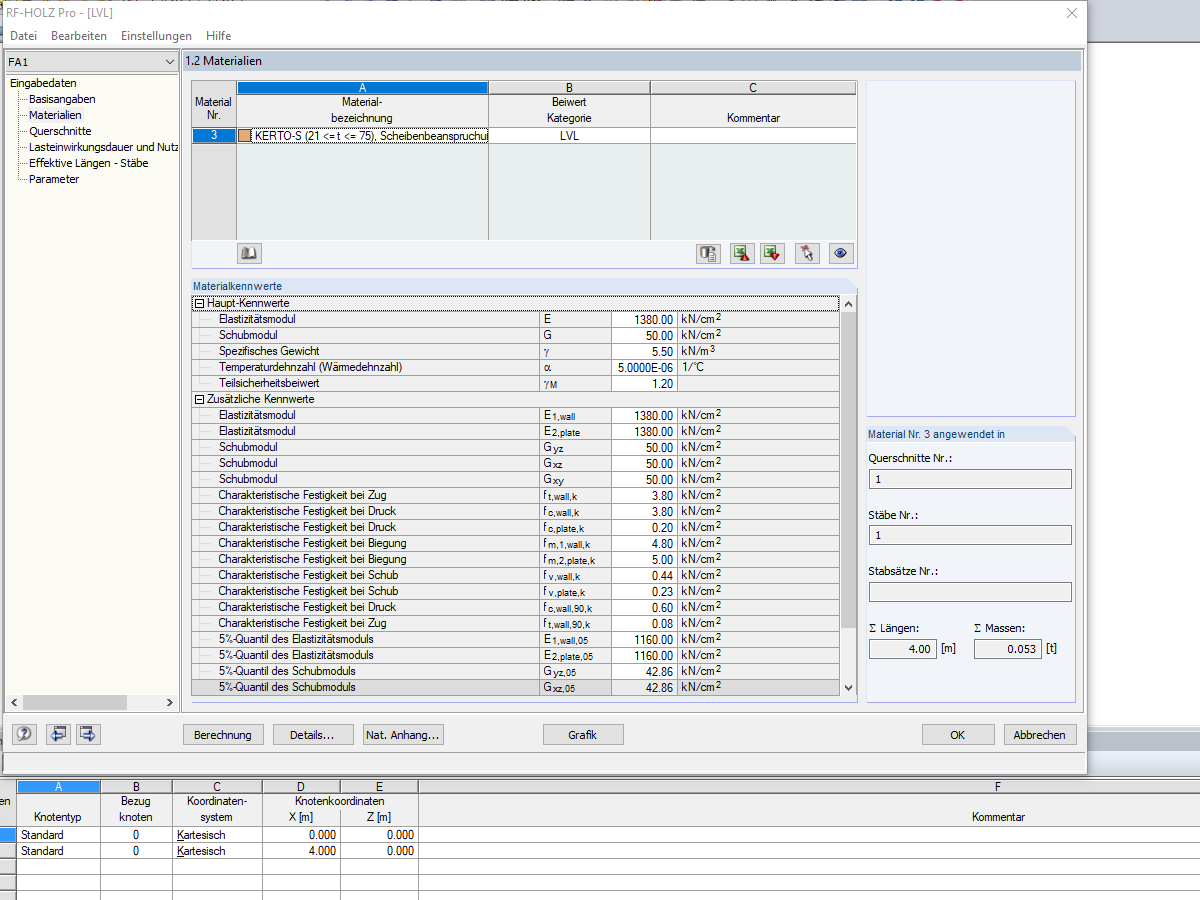Click Excel import icon with red down arrow
Image resolution: width=1200 pixels, height=900 pixels.
point(772,253)
